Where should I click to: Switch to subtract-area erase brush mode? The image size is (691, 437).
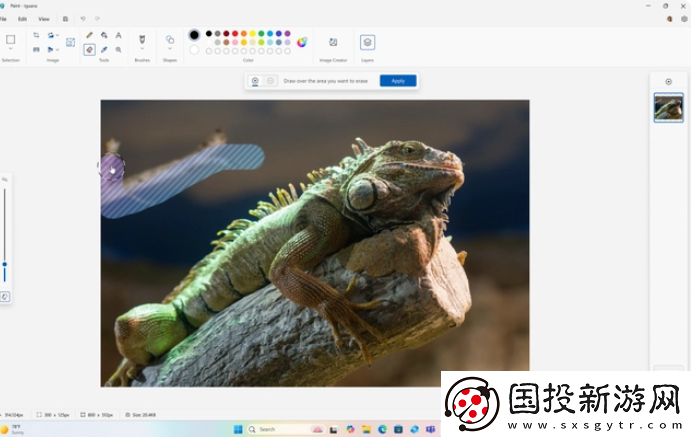(x=270, y=81)
